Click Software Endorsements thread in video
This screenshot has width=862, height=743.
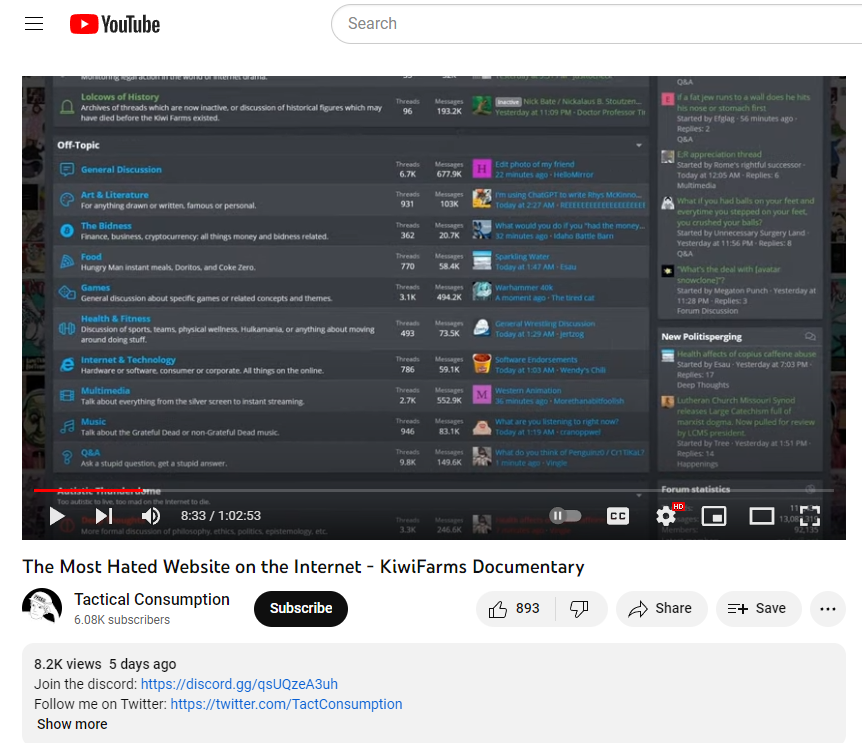coord(536,359)
